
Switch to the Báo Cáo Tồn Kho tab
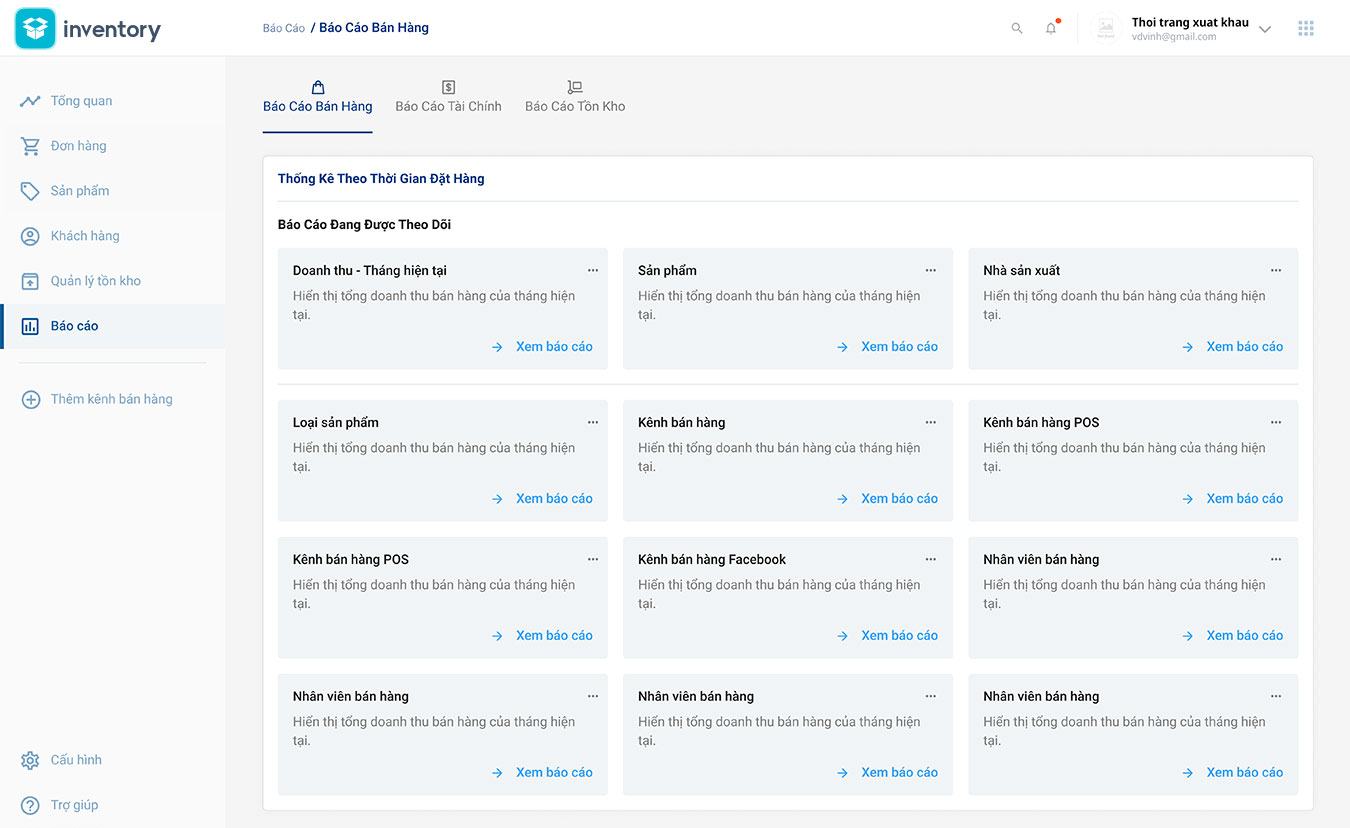tap(575, 98)
